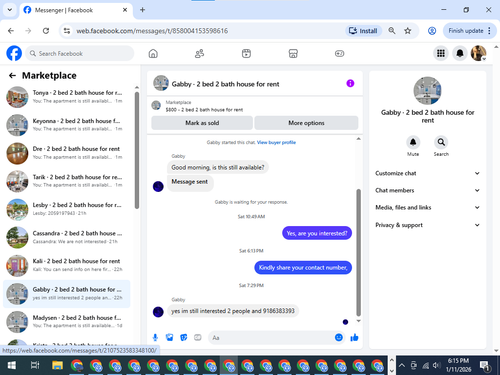This screenshot has height=375, width=500.
Task: Open the Facebook home logo
Action: coord(14,53)
